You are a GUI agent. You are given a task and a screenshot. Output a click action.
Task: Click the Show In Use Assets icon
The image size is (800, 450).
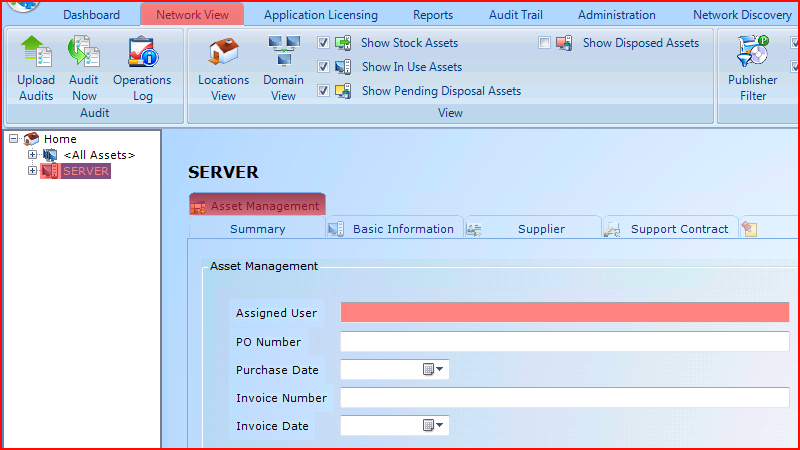[343, 67]
